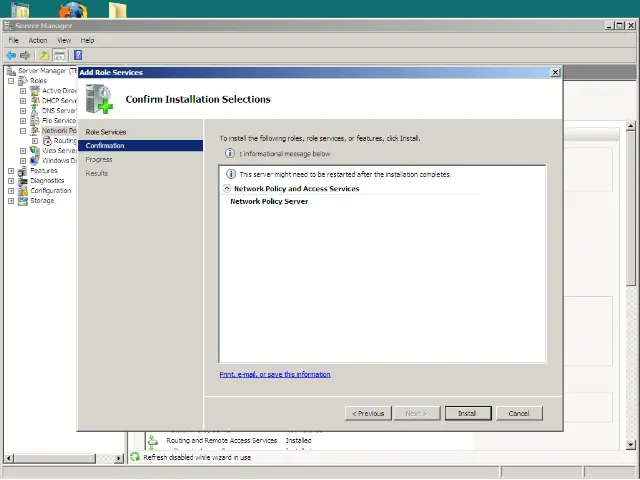Click the Configuration node icon

pos(23,191)
